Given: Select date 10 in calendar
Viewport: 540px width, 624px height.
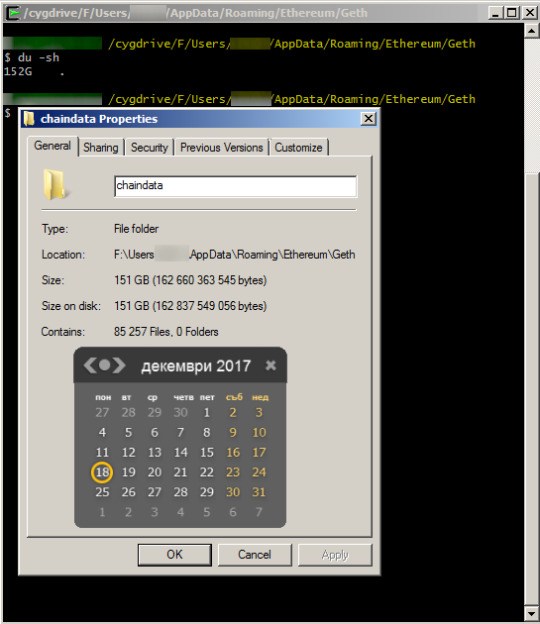Looking at the screenshot, I should click(x=259, y=433).
